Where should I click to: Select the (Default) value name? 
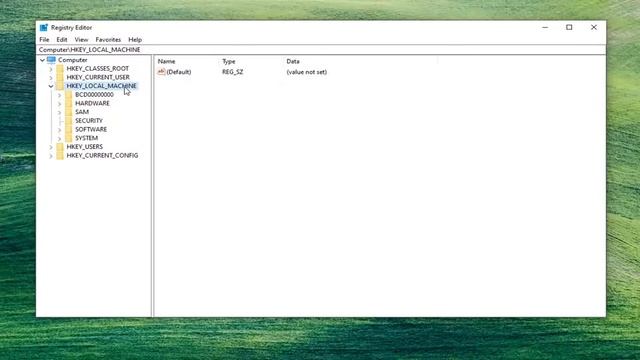click(179, 72)
